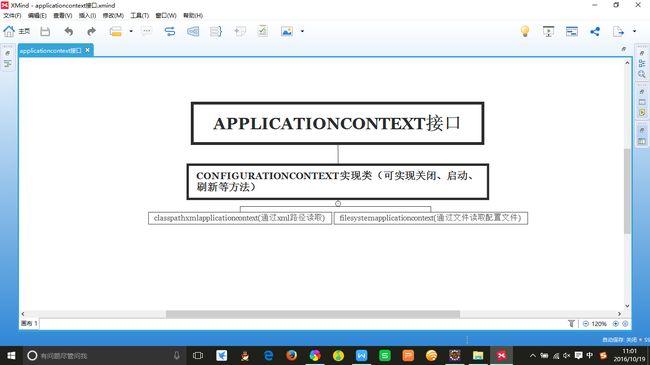The image size is (650, 365).
Task: Open the 工具(T) menu
Action: click(x=140, y=15)
